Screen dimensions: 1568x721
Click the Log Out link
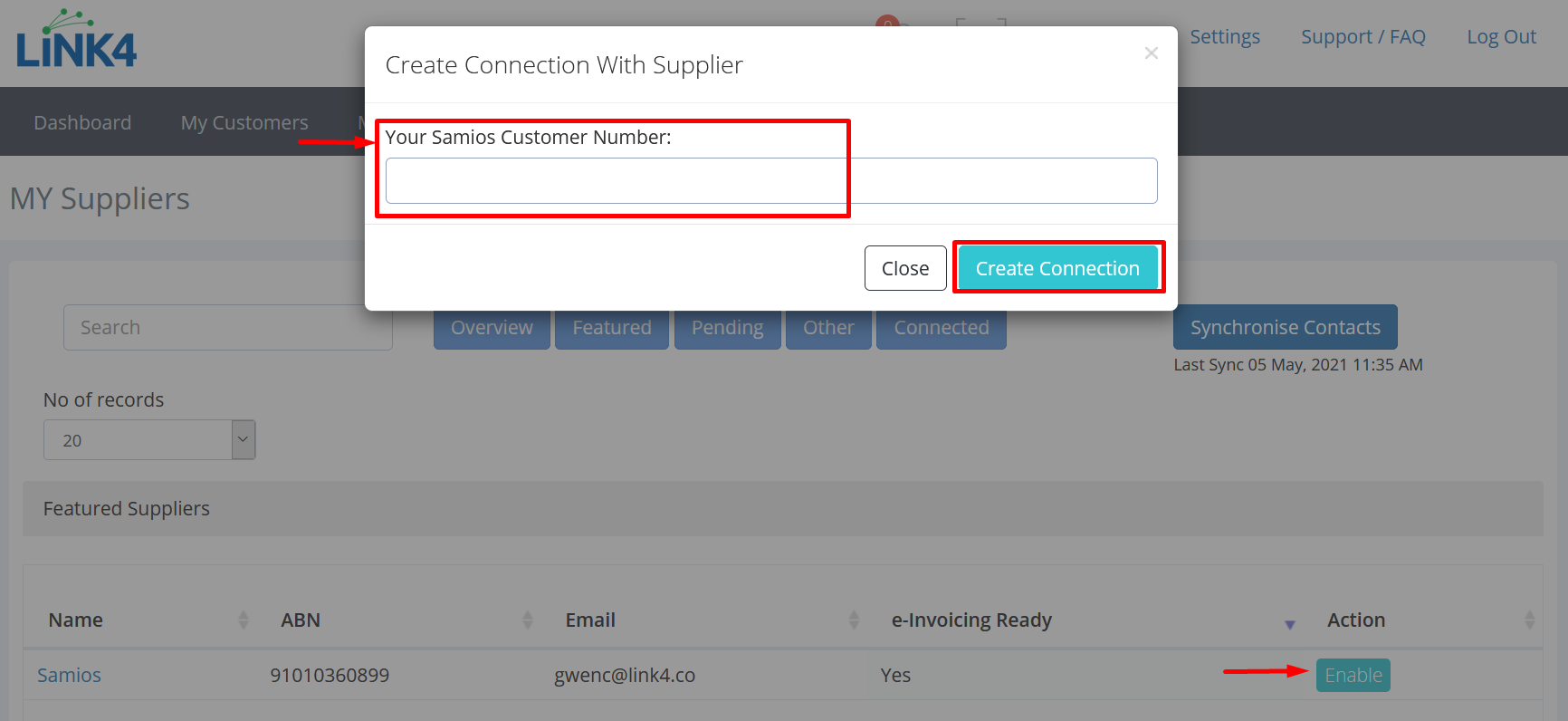[1502, 37]
